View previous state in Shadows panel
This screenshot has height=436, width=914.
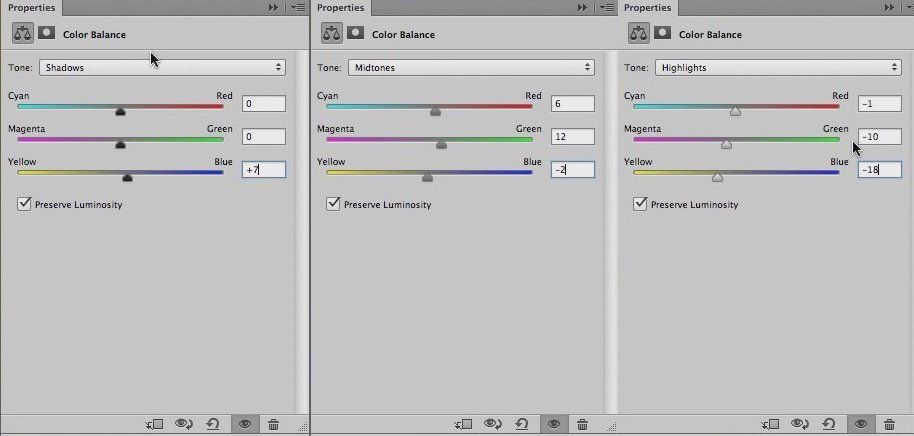point(184,424)
